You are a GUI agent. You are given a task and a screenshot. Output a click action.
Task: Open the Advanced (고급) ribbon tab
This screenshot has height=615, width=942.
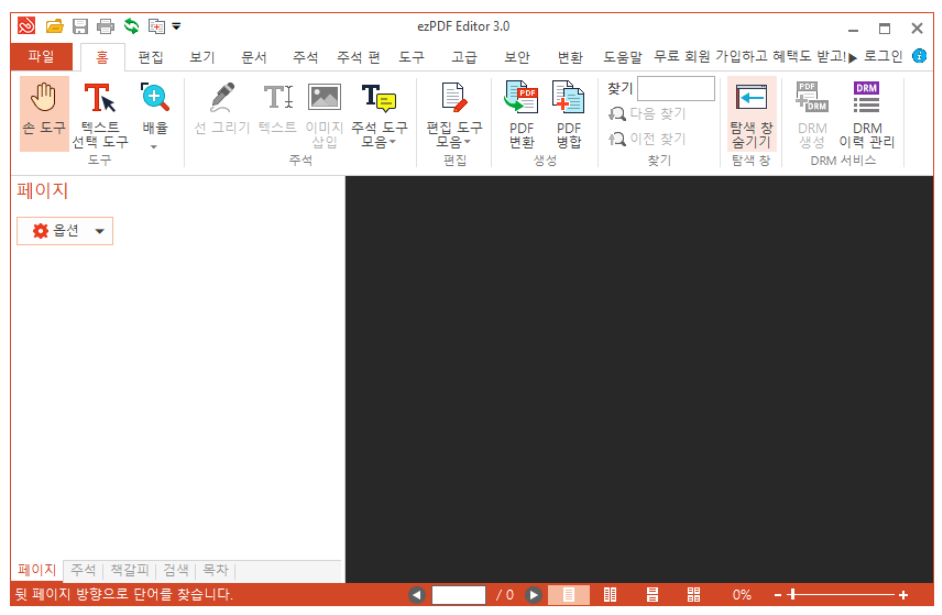coord(464,58)
